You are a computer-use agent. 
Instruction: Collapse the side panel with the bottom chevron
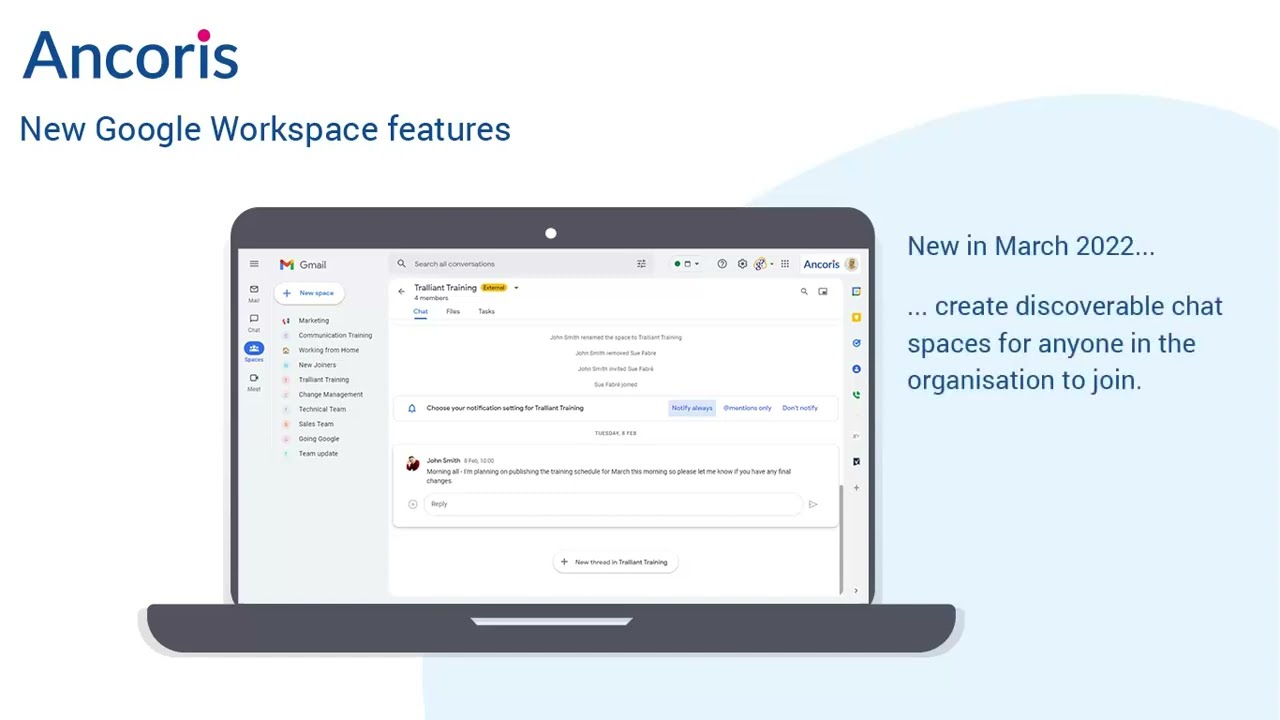[856, 591]
